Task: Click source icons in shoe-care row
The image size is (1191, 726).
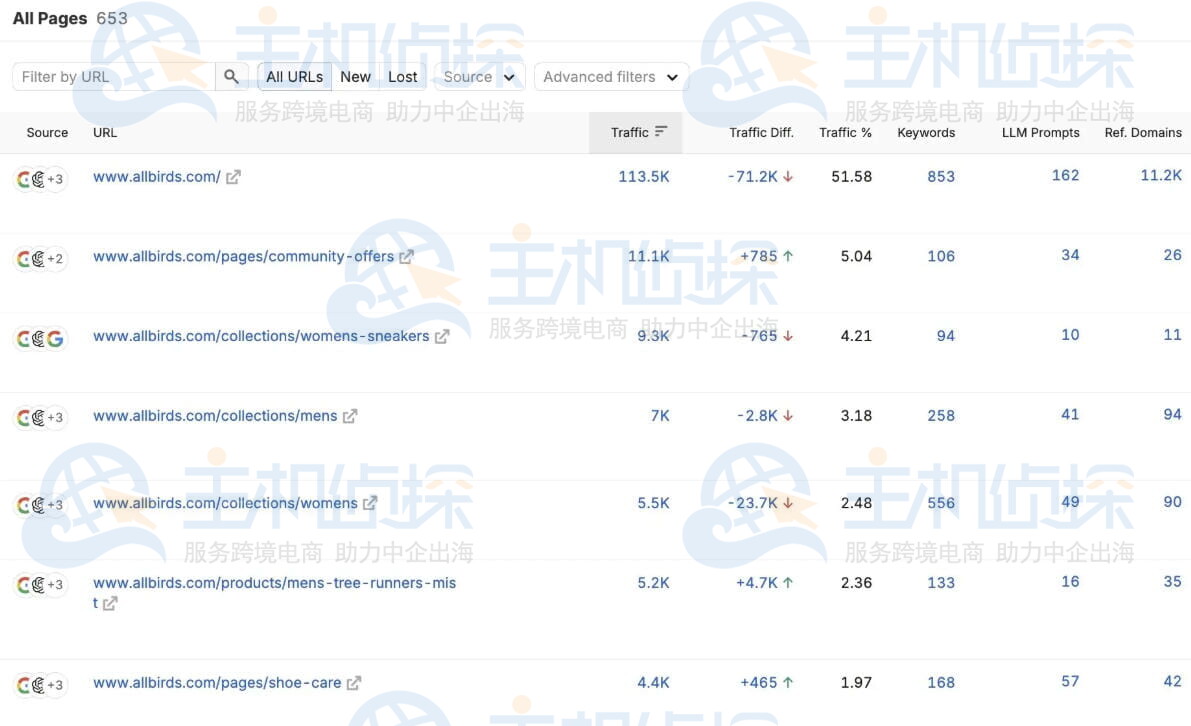Action: pyautogui.click(x=40, y=685)
